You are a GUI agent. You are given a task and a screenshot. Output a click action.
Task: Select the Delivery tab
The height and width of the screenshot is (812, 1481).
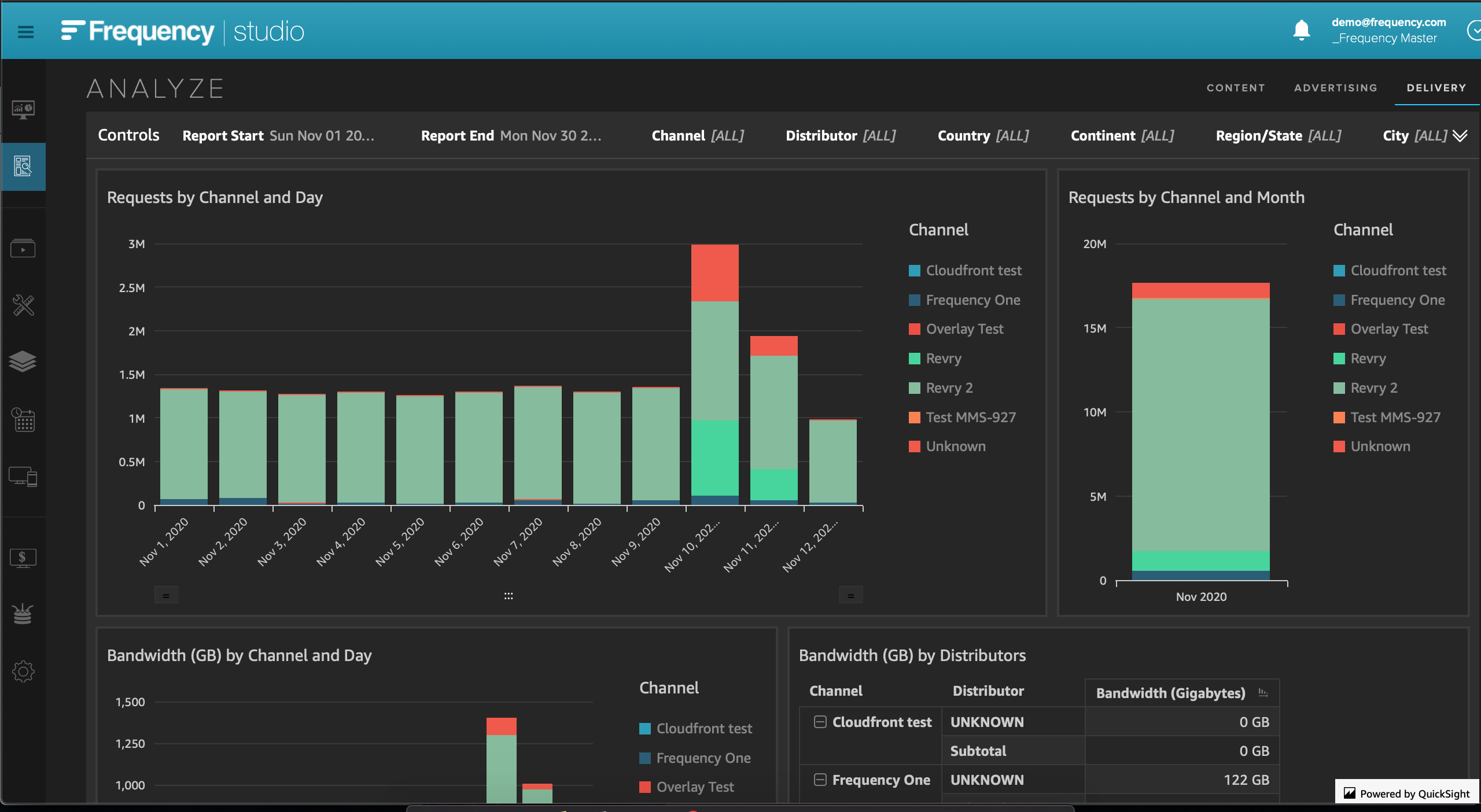[1436, 88]
